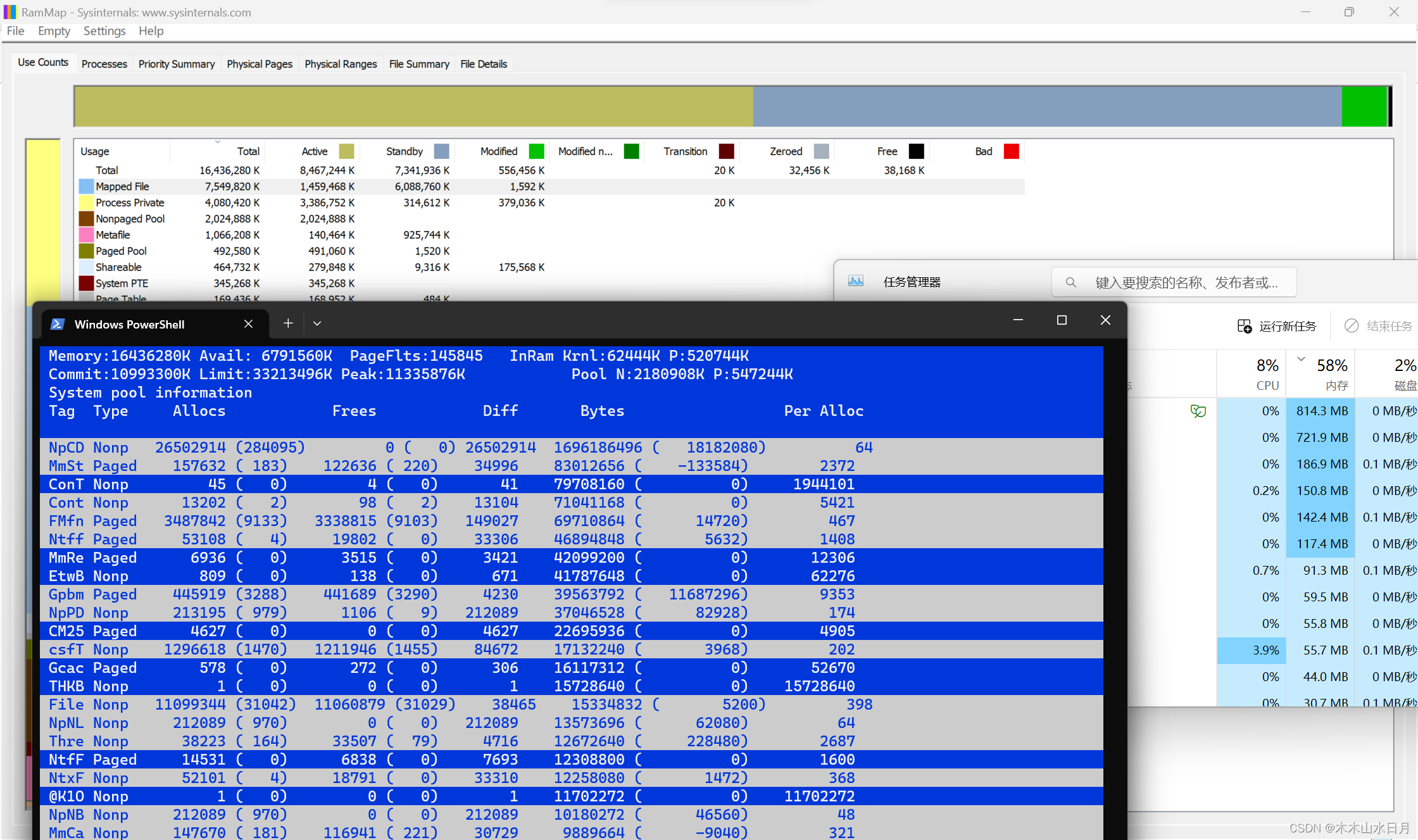This screenshot has height=840, width=1418.
Task: Click the End task icon
Action: coord(1352,326)
